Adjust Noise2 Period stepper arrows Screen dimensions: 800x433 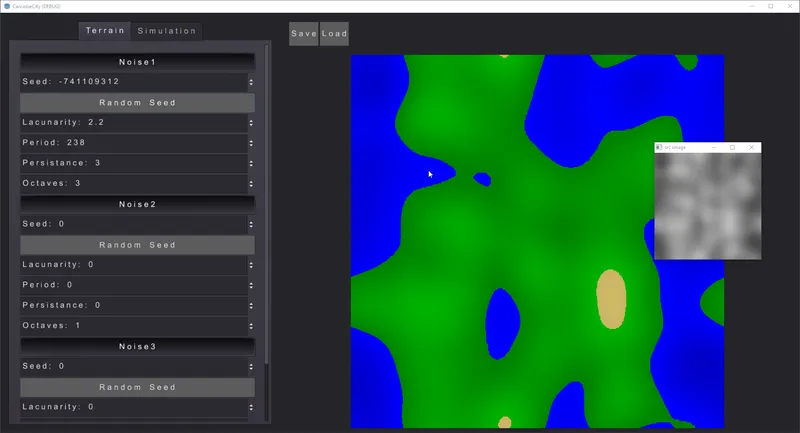pos(251,285)
